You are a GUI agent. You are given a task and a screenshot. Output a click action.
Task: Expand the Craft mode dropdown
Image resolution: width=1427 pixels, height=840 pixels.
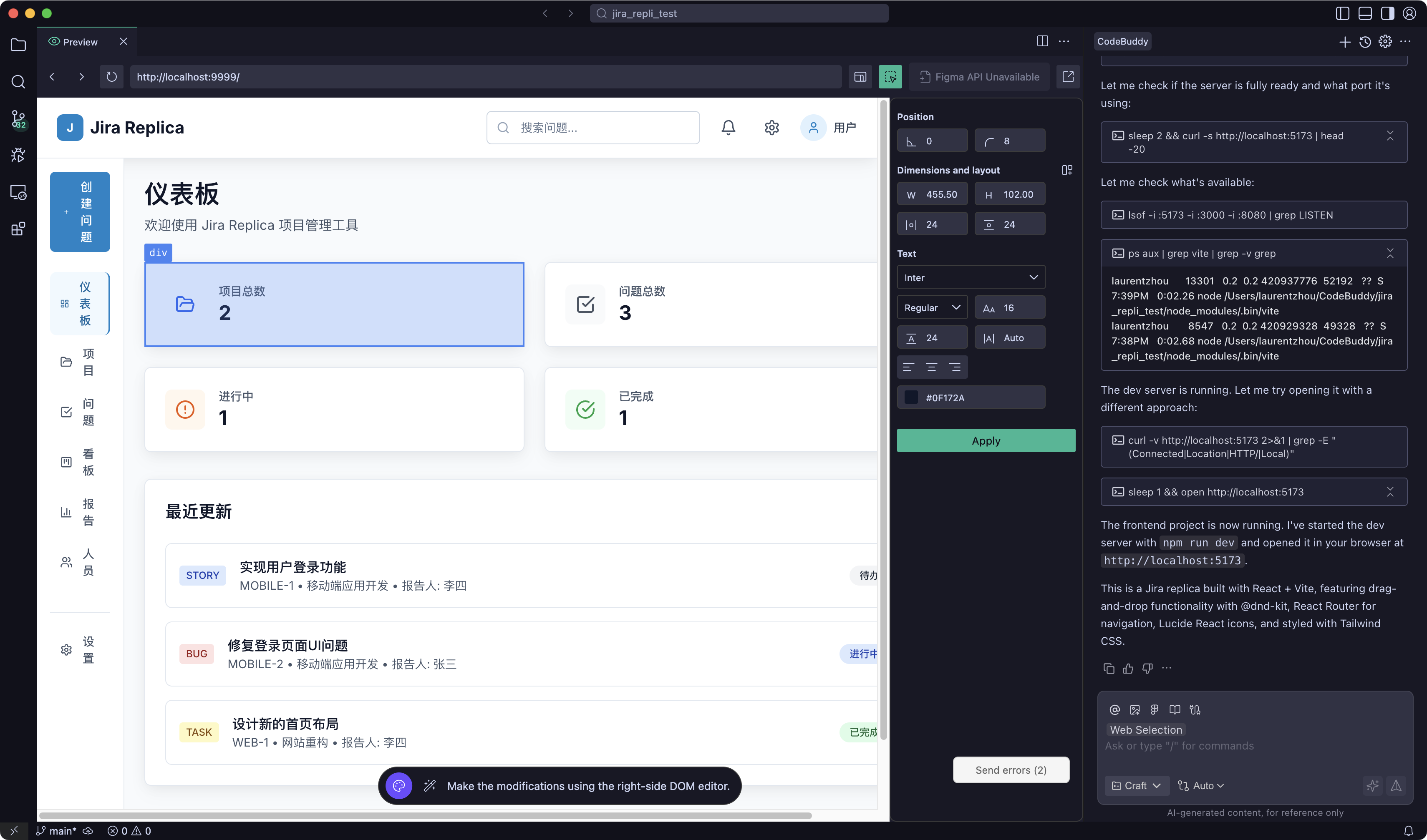click(x=1136, y=785)
